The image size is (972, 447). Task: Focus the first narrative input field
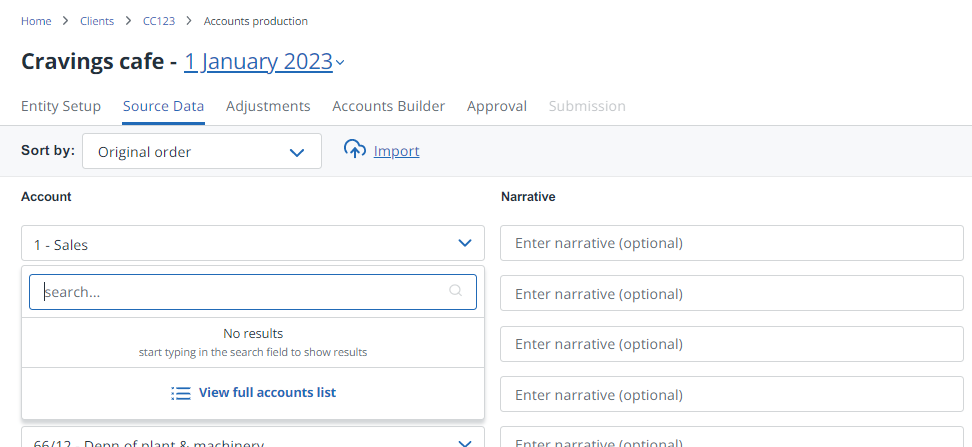coord(731,243)
